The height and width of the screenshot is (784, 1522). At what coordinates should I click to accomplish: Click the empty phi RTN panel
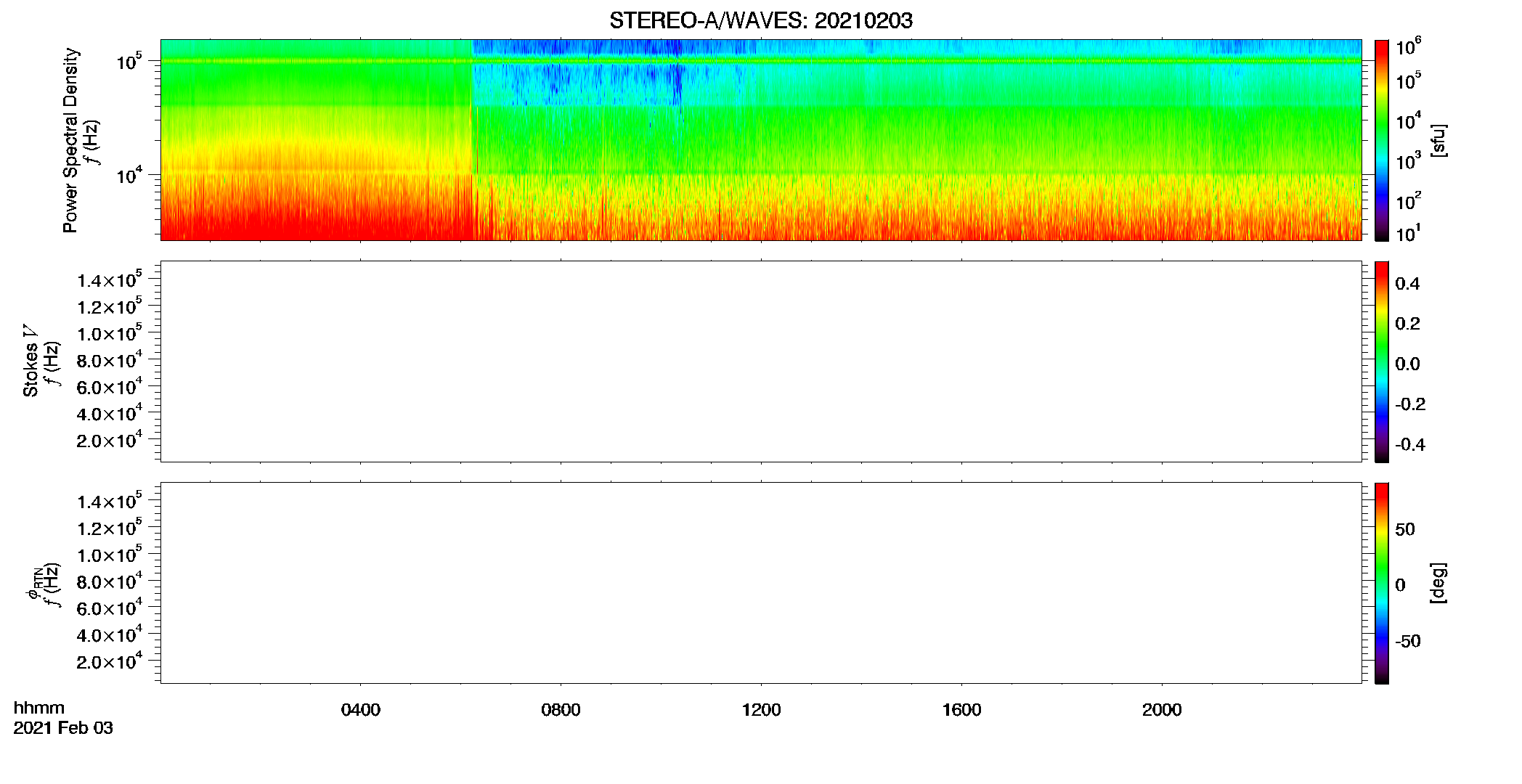pos(760,583)
